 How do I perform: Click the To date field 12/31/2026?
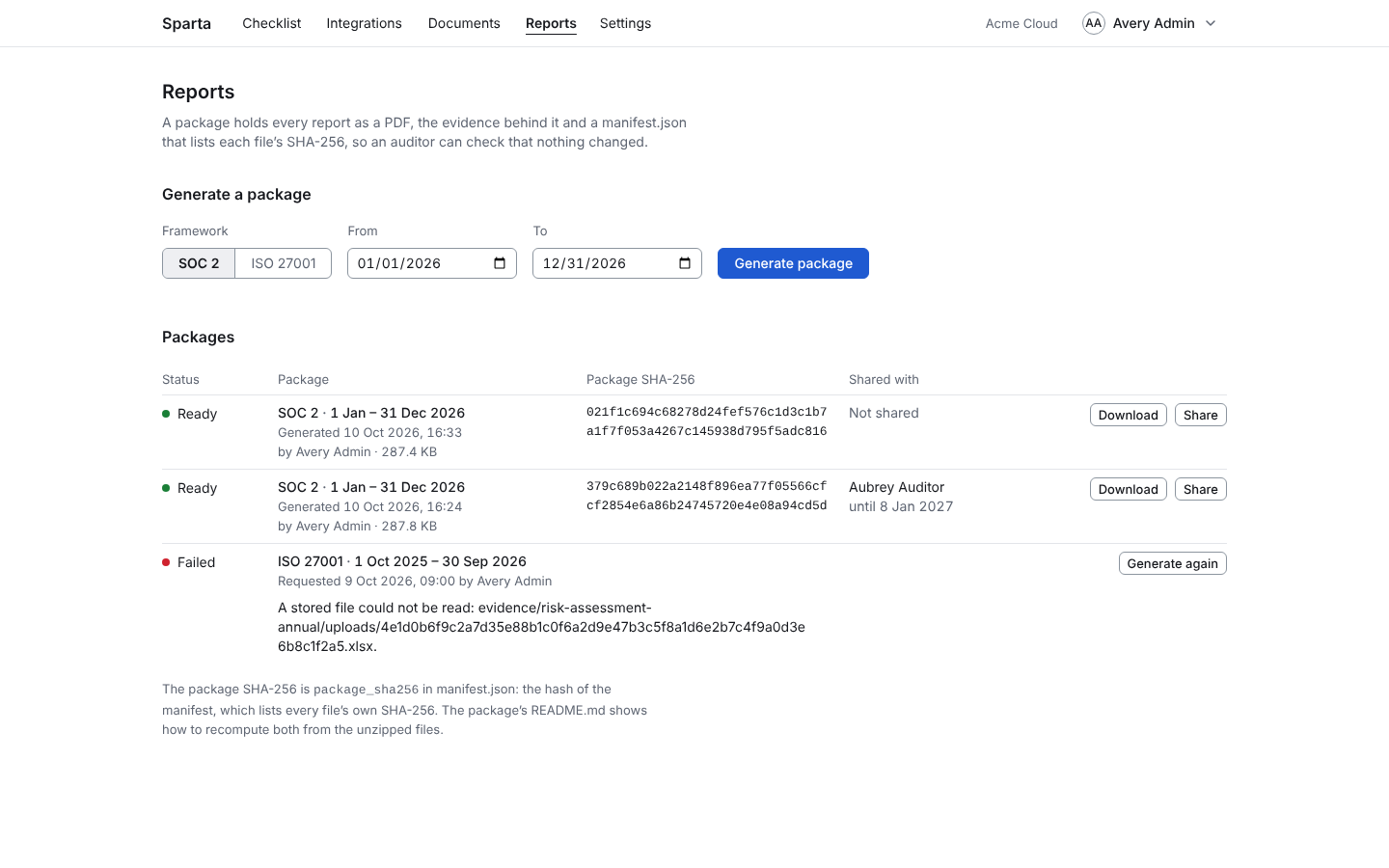point(617,263)
